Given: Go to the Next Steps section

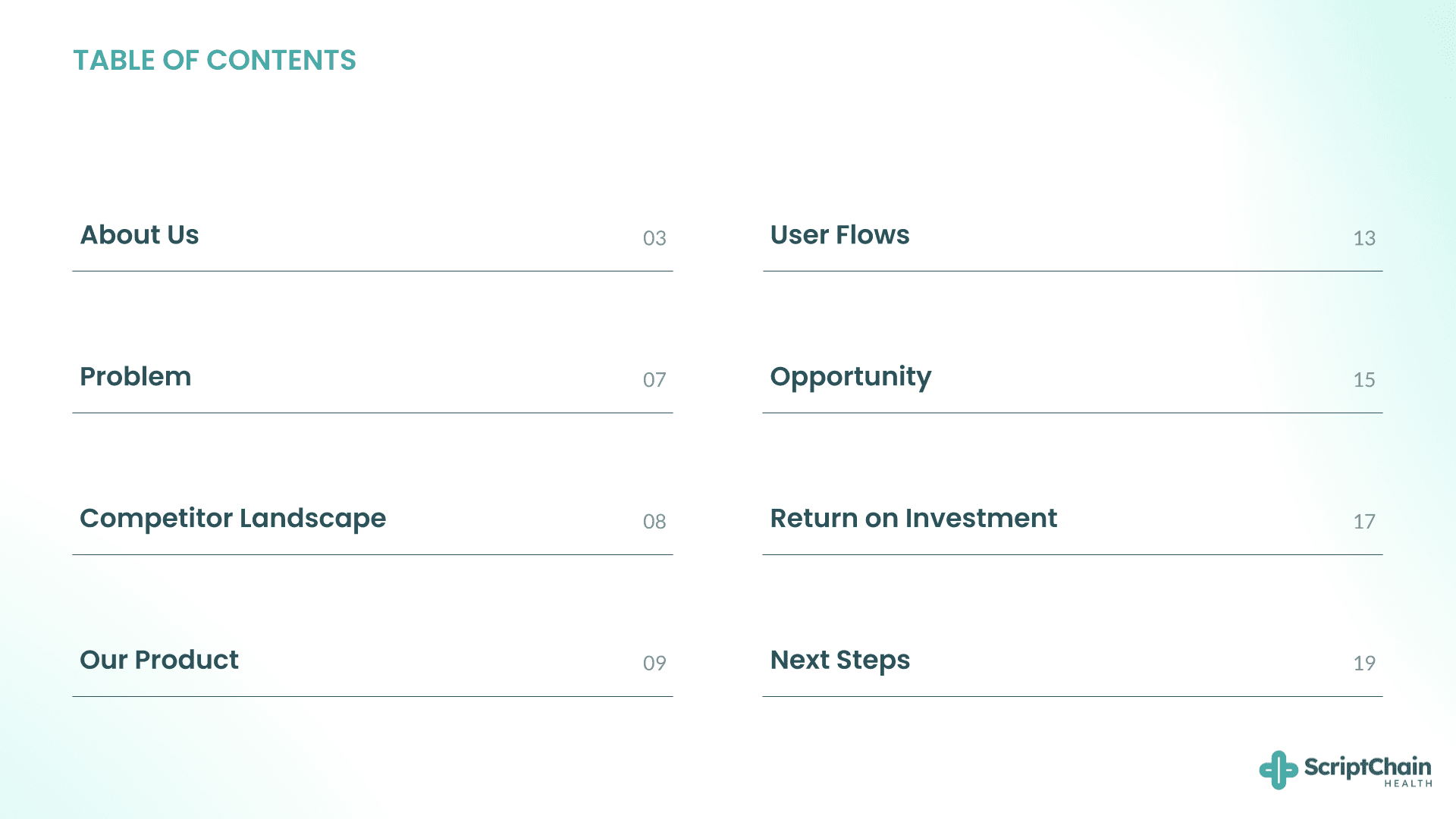Looking at the screenshot, I should click(x=839, y=661).
